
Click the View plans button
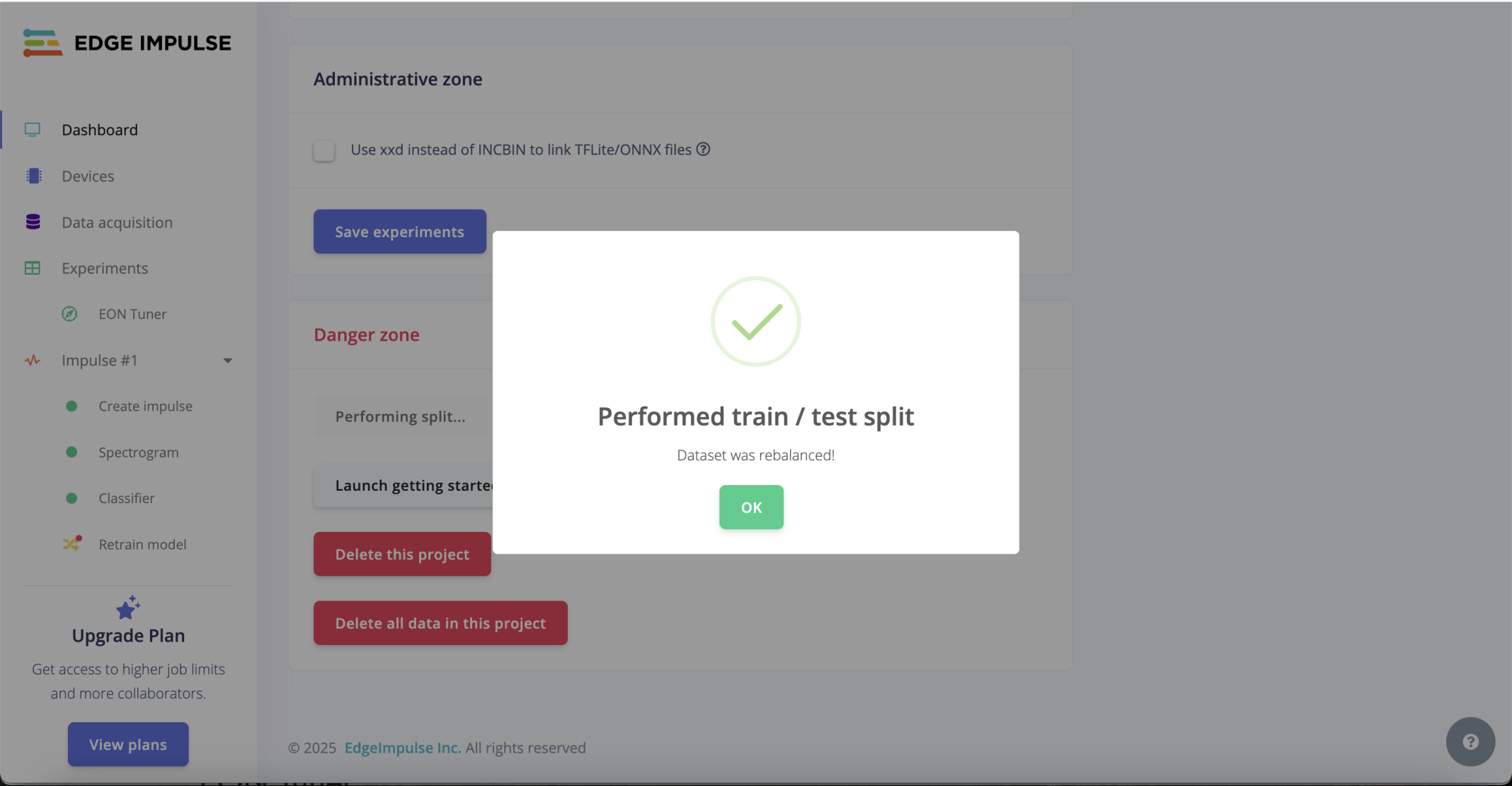click(x=128, y=744)
